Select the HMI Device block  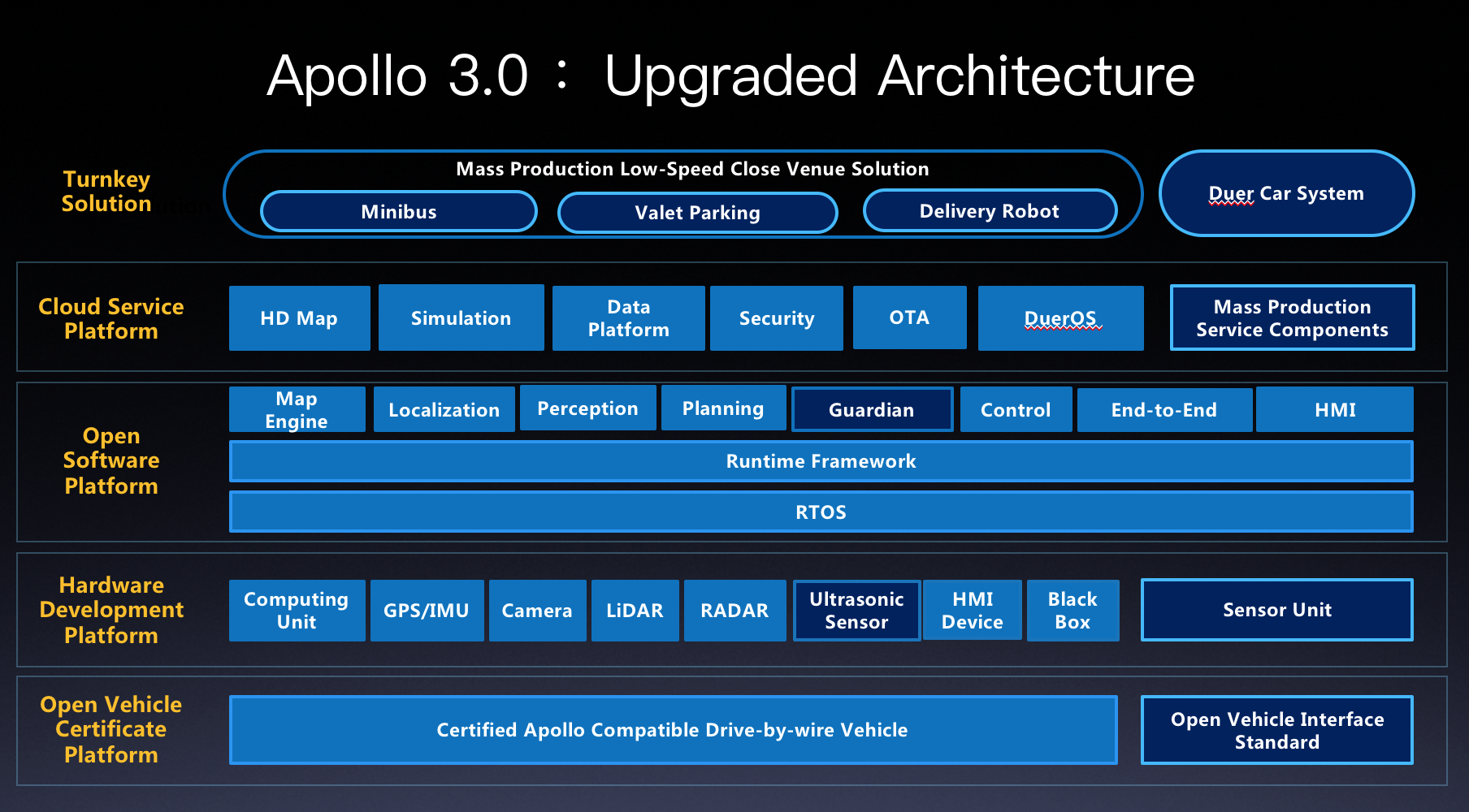pyautogui.click(x=973, y=610)
